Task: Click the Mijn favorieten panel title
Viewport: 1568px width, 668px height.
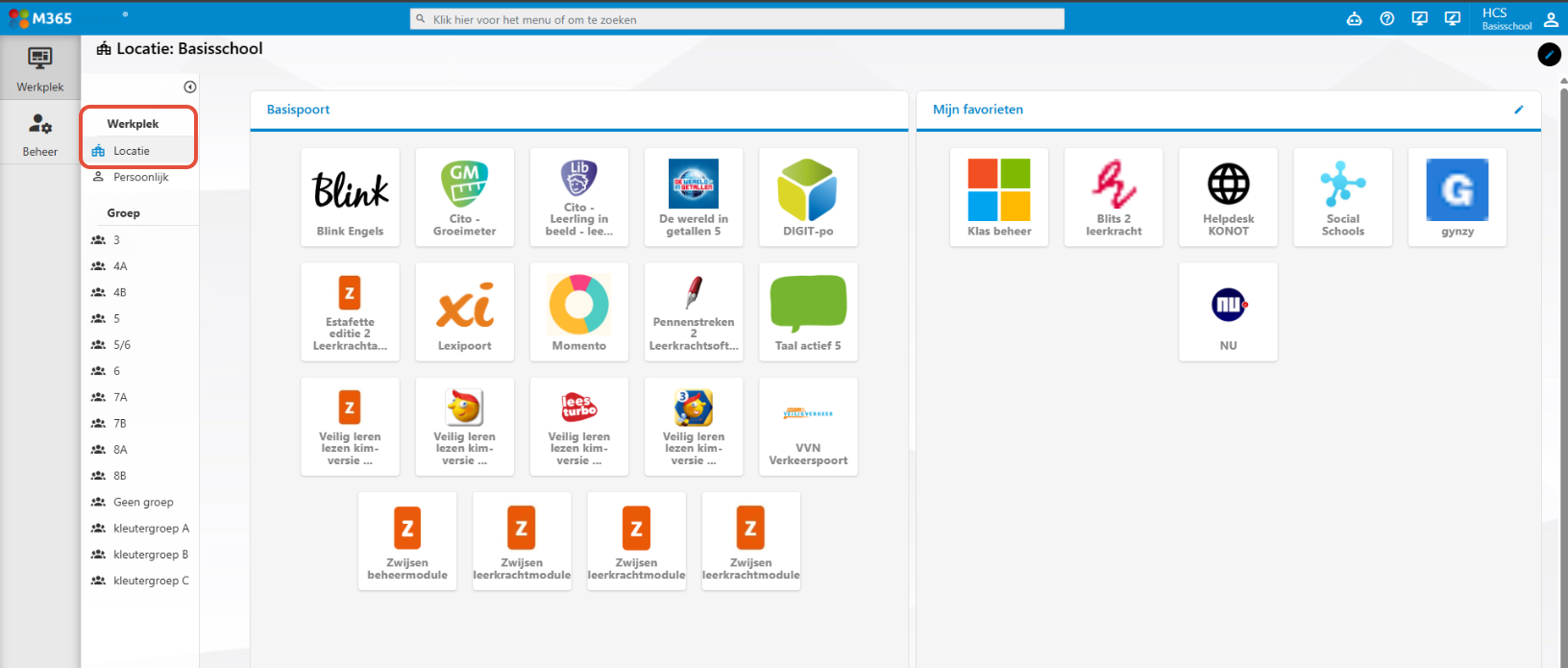Action: click(978, 110)
